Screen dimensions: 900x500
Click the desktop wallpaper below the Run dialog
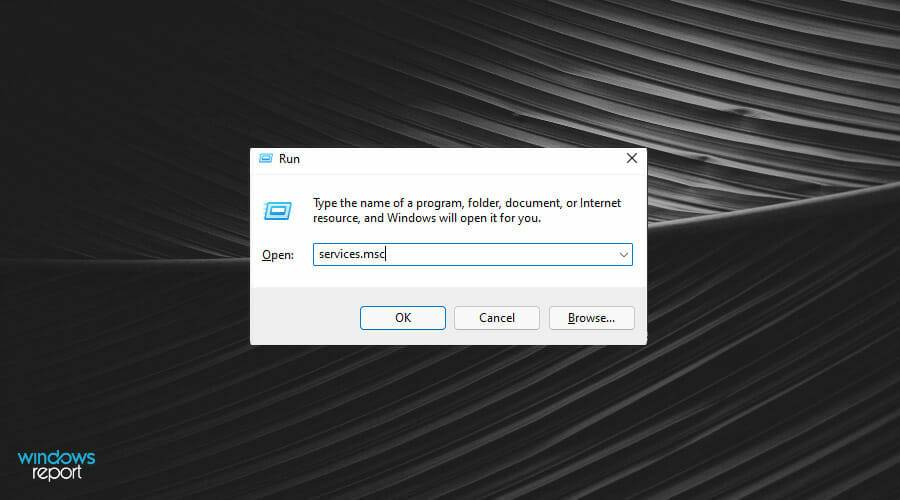[x=450, y=420]
